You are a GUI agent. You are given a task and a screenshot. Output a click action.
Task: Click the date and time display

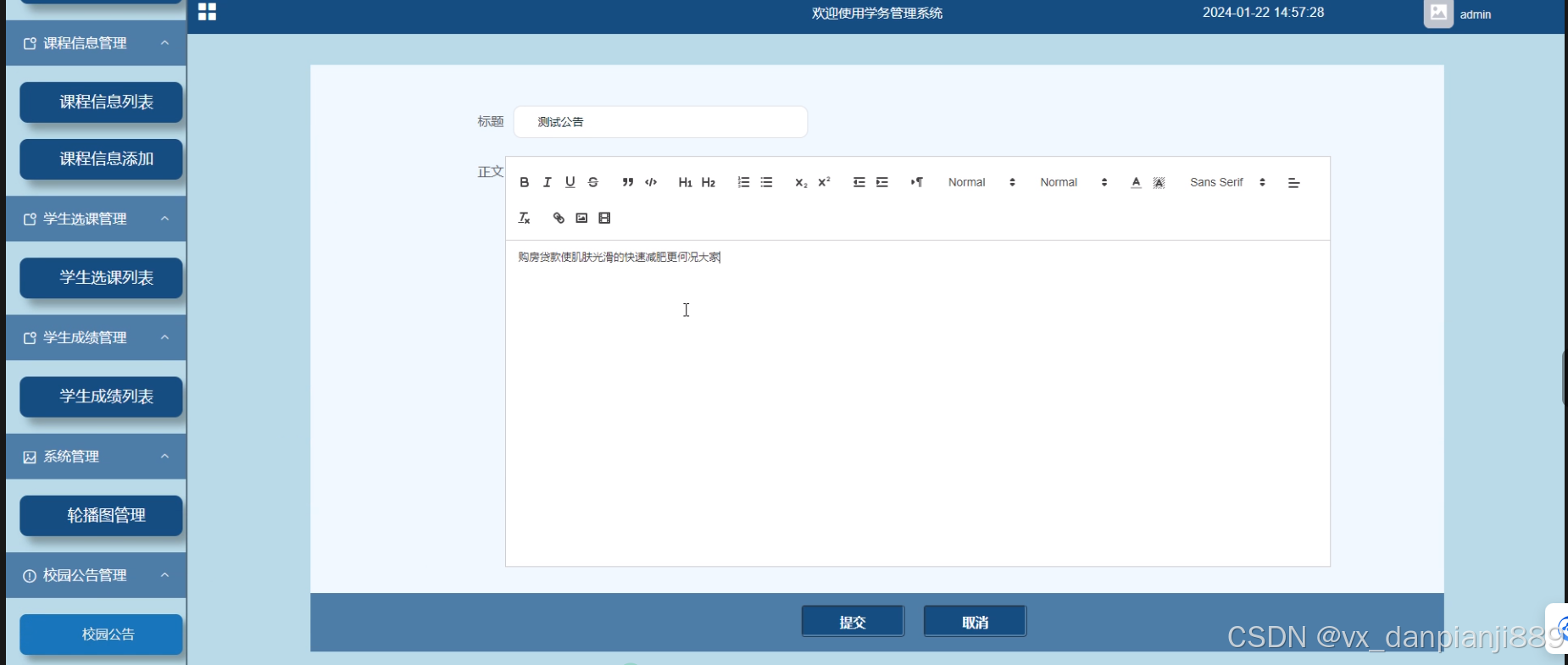point(1263,13)
